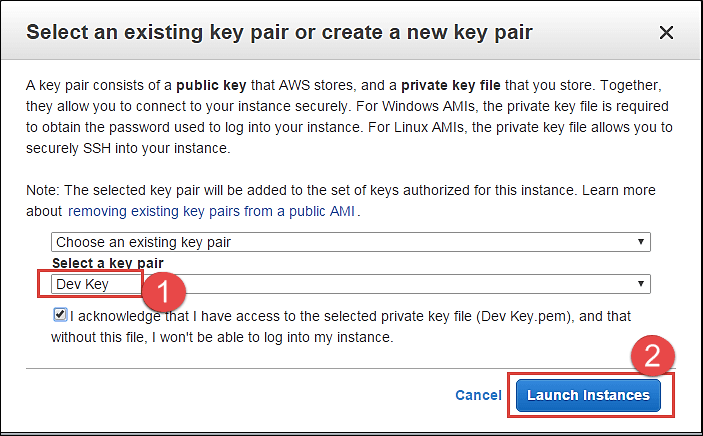
Task: Click the red step 1 marker
Action: [x=164, y=295]
